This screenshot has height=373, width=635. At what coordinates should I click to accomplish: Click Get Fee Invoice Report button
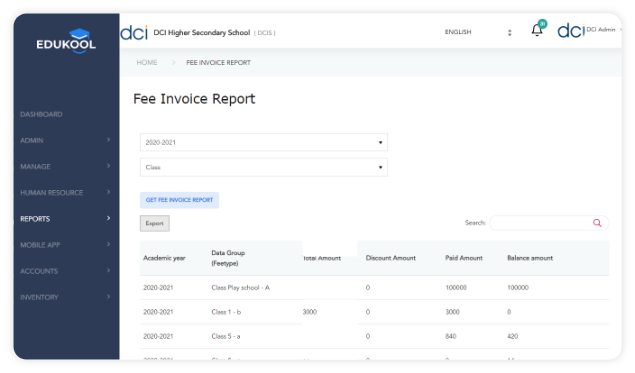(179, 200)
